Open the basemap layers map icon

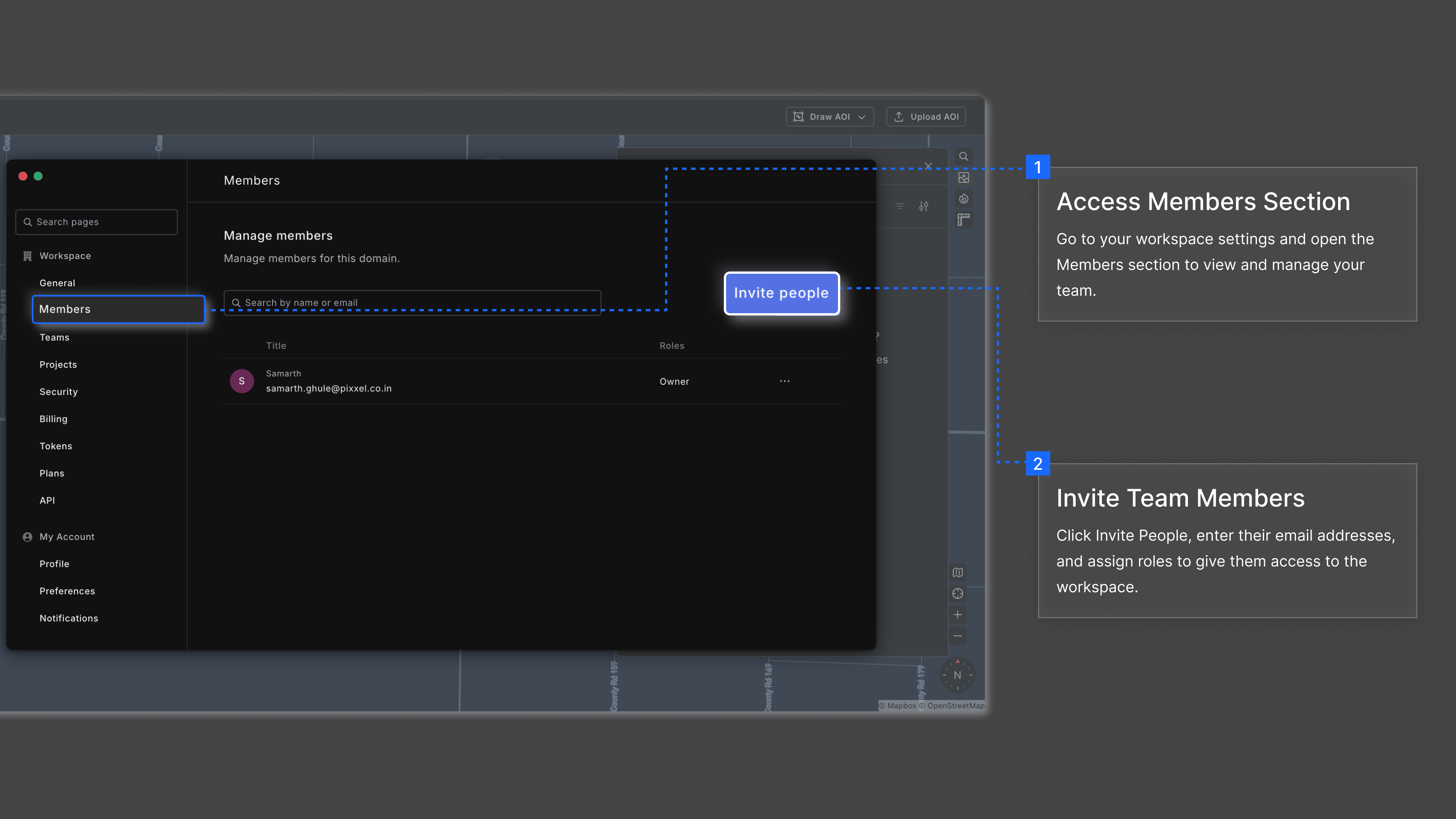[x=957, y=572]
